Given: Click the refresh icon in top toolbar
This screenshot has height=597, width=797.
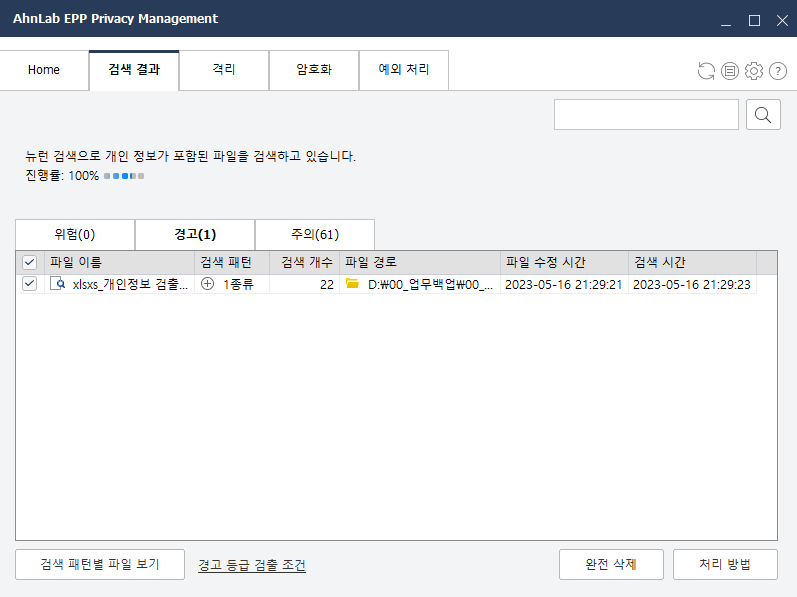Looking at the screenshot, I should point(706,71).
